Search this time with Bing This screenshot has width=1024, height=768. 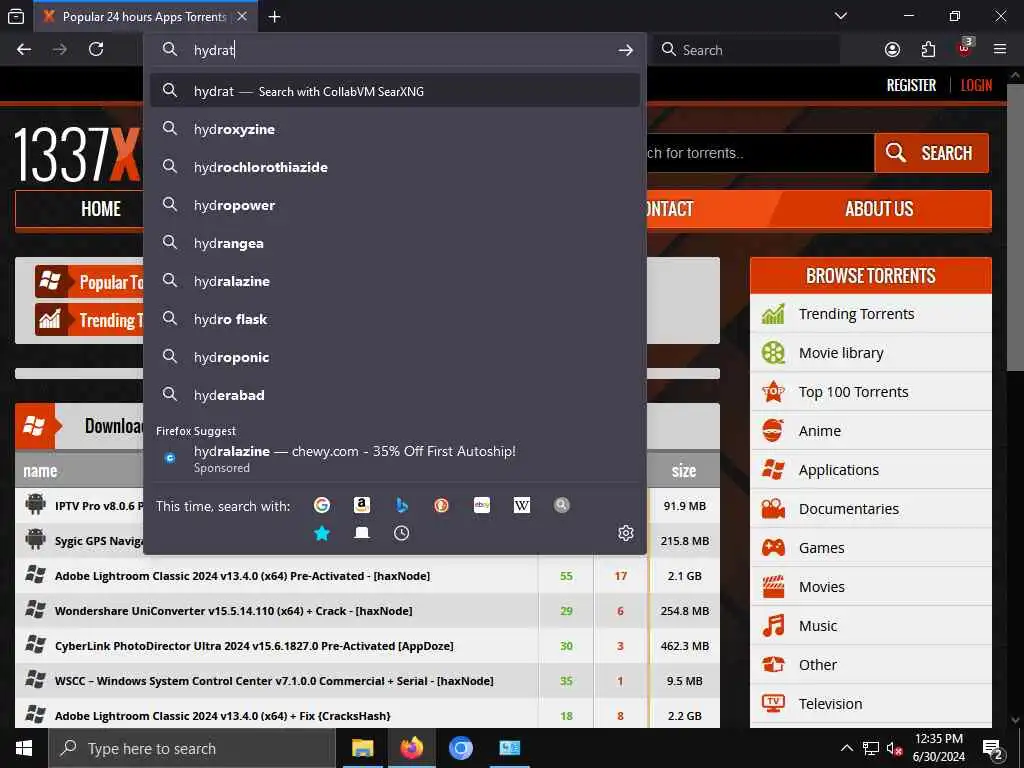coord(402,505)
